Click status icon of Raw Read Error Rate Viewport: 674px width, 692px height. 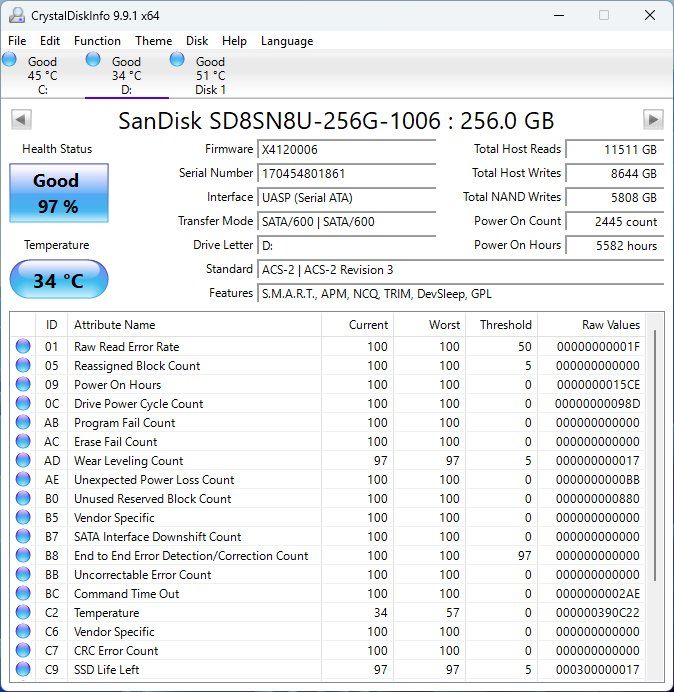pos(23,346)
